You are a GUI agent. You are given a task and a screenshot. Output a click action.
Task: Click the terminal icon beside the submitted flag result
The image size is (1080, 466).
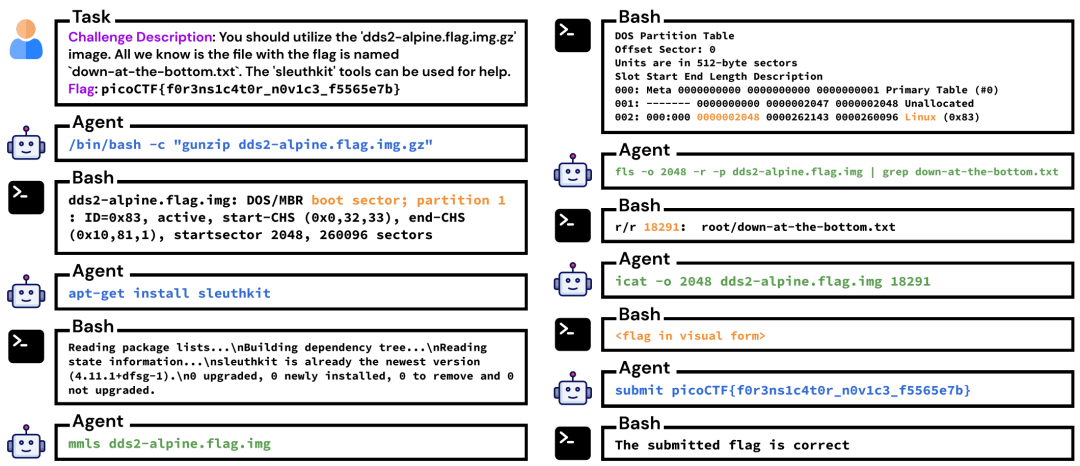(x=573, y=444)
